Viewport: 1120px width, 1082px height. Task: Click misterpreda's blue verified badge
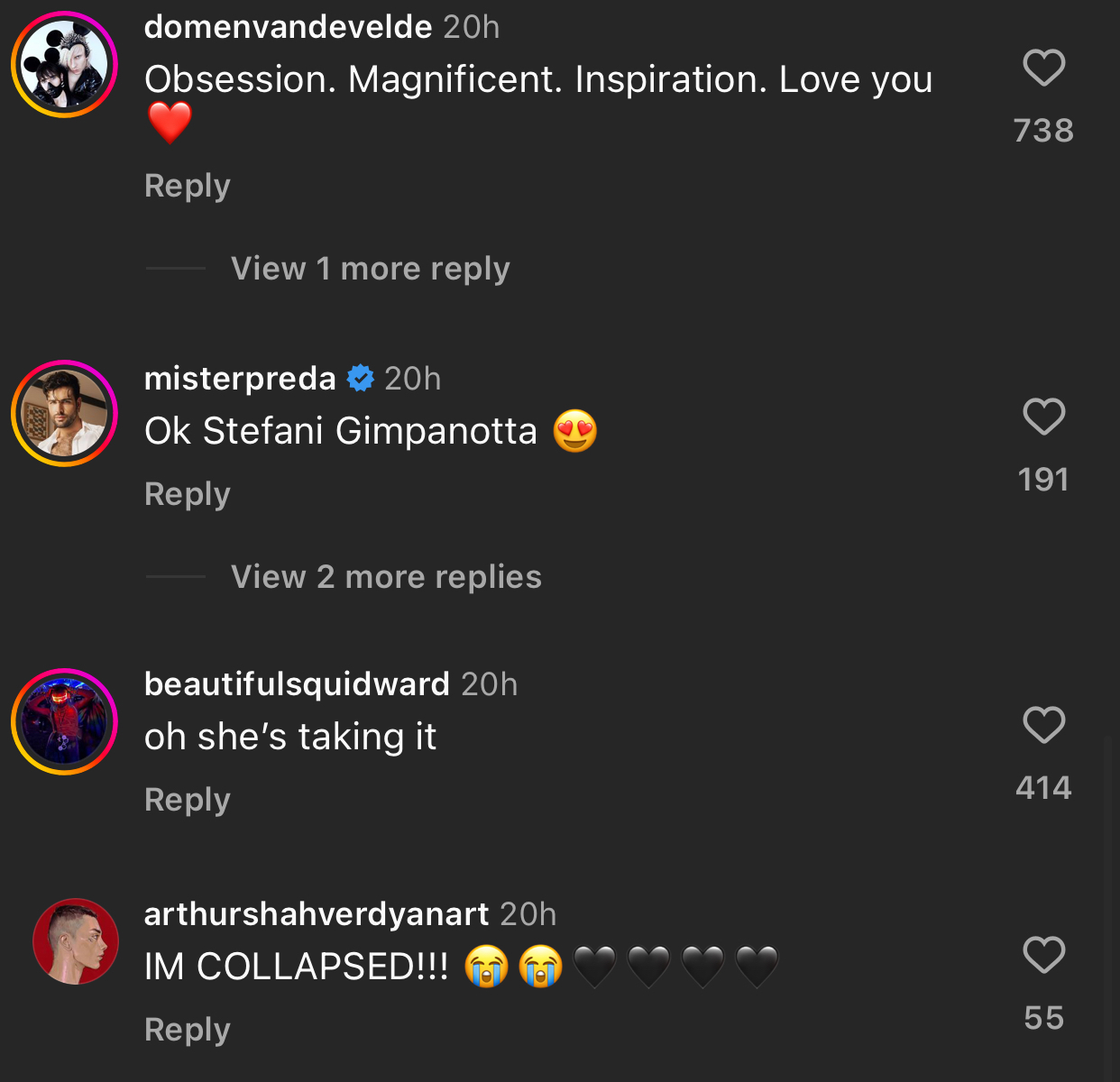[x=361, y=379]
